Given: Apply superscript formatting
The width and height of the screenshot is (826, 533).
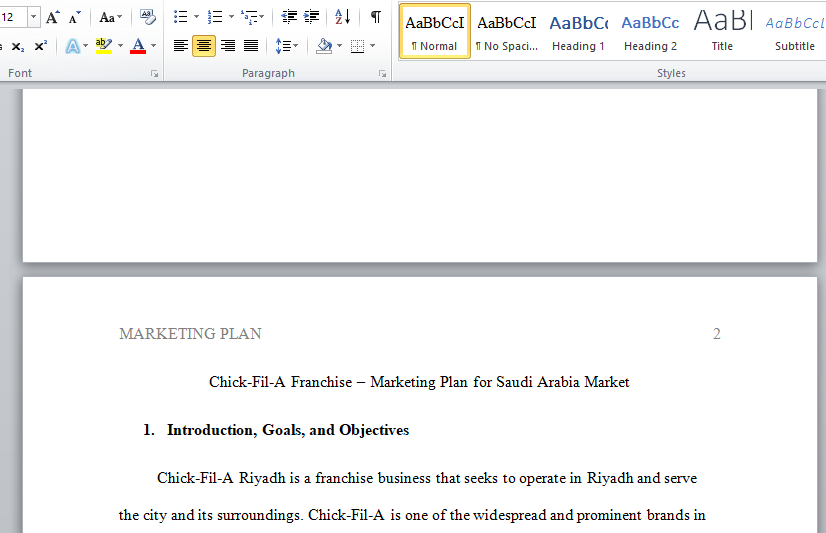Looking at the screenshot, I should point(41,46).
